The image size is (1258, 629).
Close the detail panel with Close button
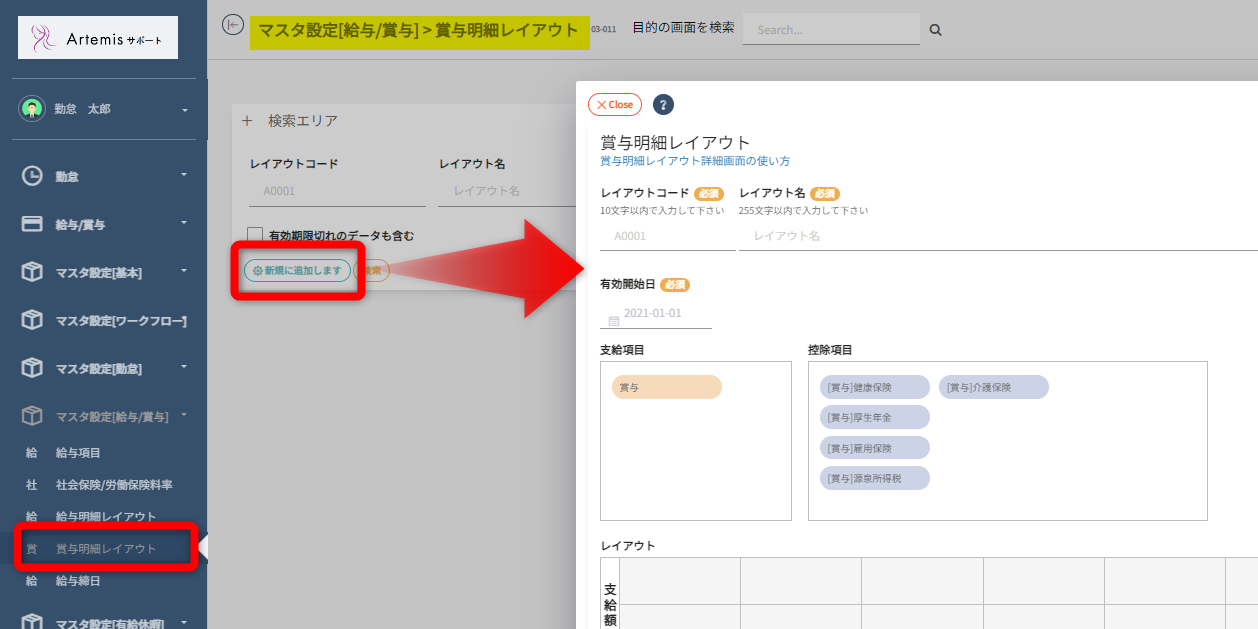pos(615,105)
